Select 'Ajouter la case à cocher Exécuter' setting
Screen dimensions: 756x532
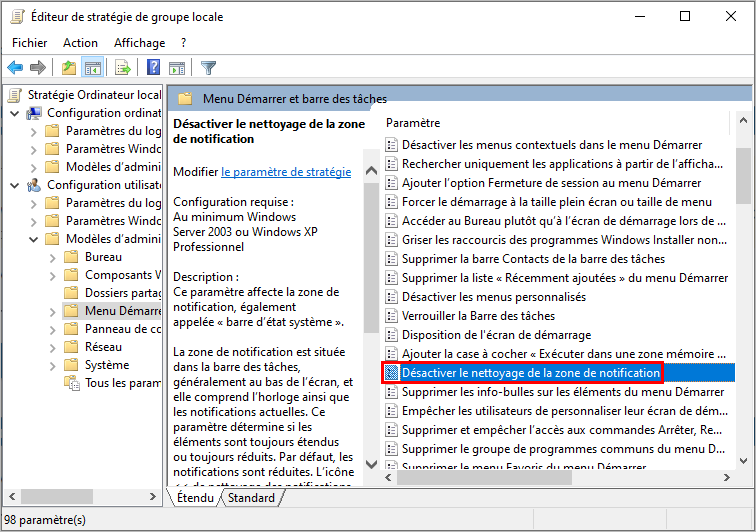click(563, 354)
